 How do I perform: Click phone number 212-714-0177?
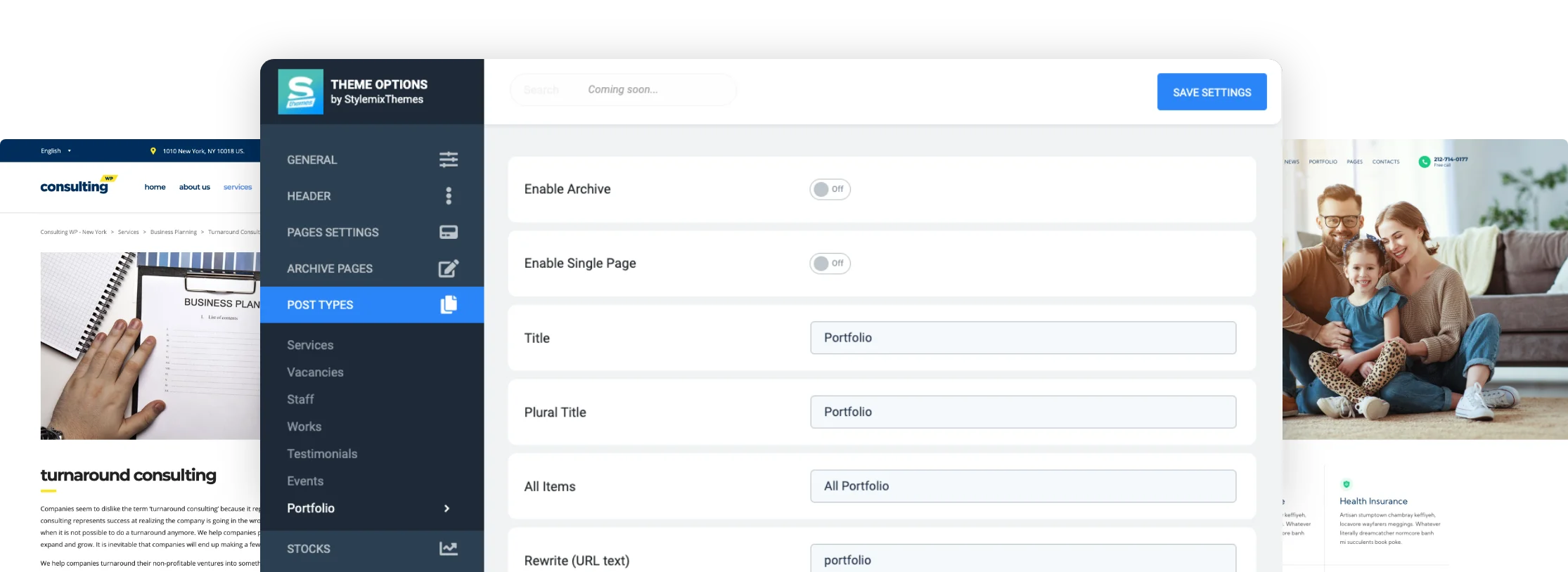pos(1451,160)
